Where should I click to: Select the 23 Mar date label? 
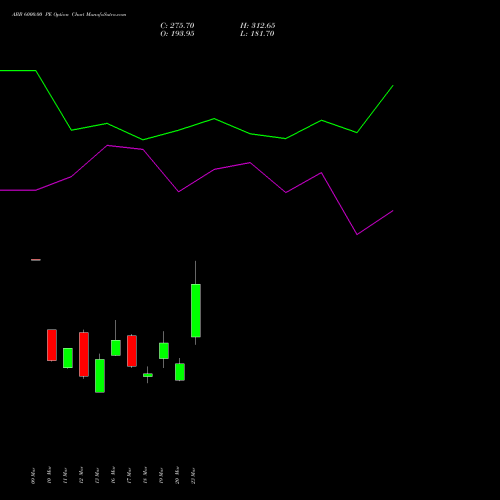click(193, 475)
